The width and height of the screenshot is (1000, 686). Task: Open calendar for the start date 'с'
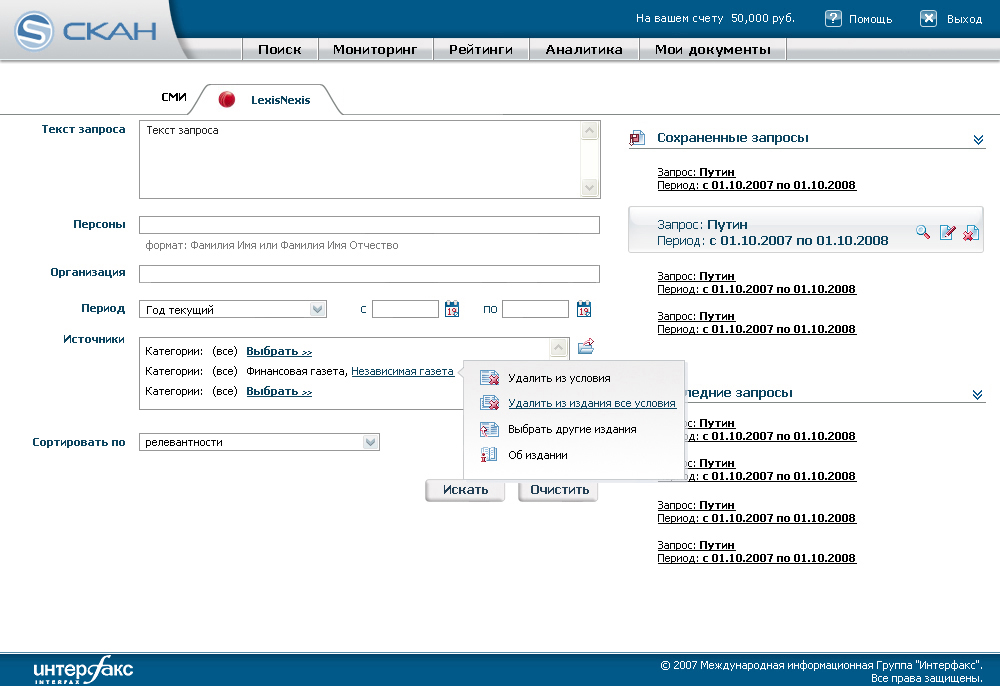pos(452,309)
